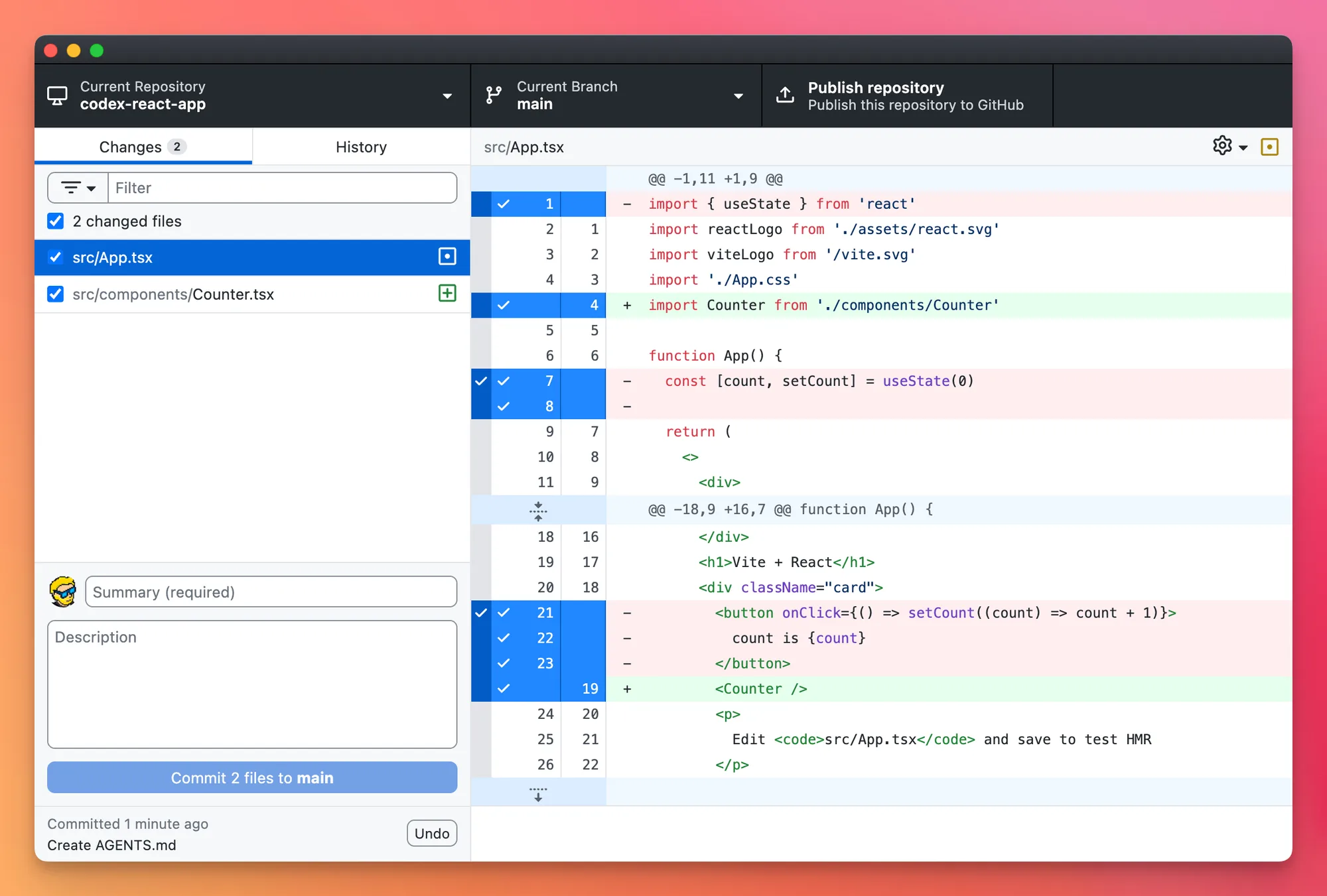This screenshot has width=1327, height=896.
Task: Click the green window zoom button
Action: click(97, 50)
